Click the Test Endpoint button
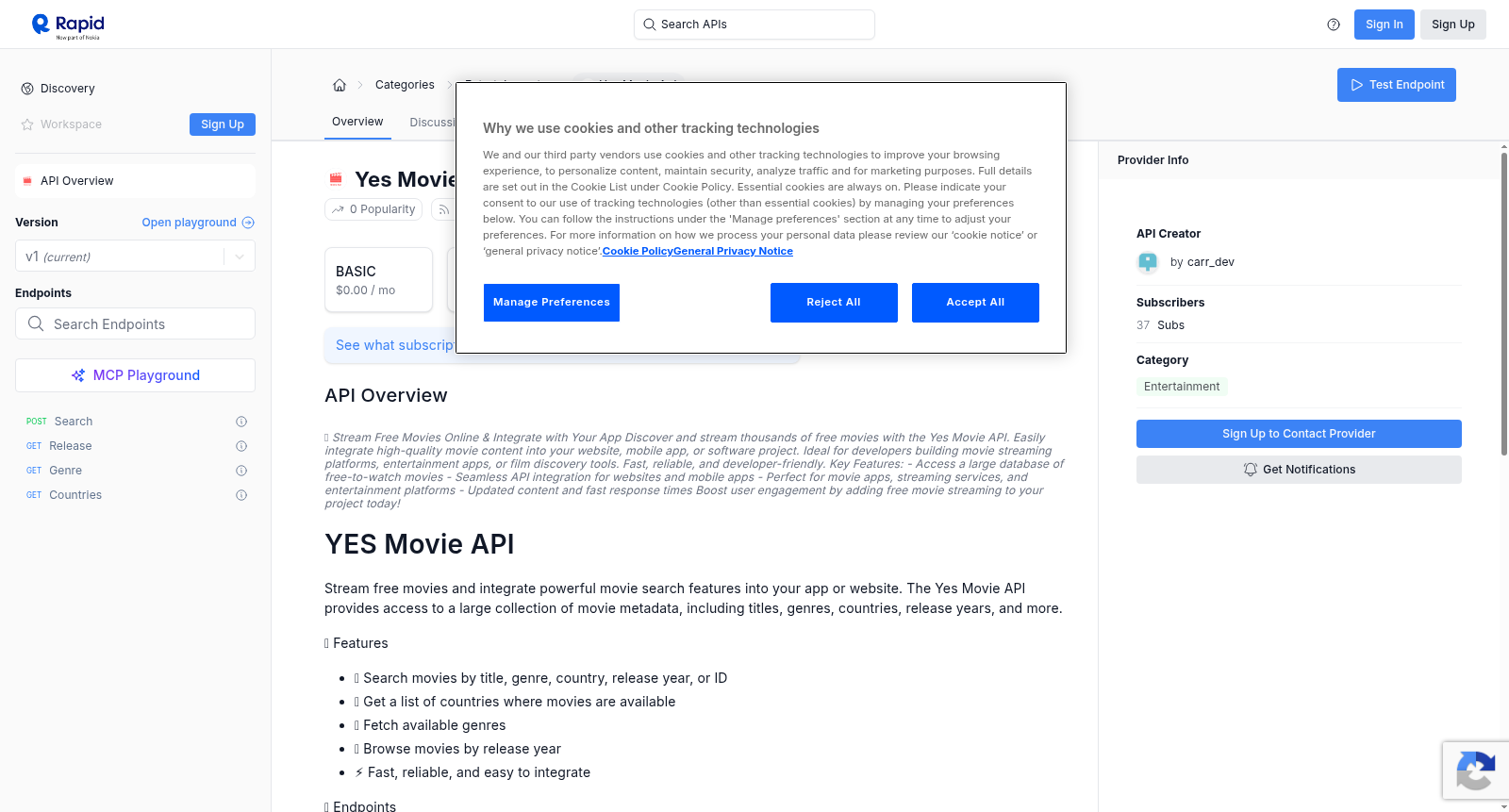Viewport: 1509px width, 812px height. (1397, 85)
